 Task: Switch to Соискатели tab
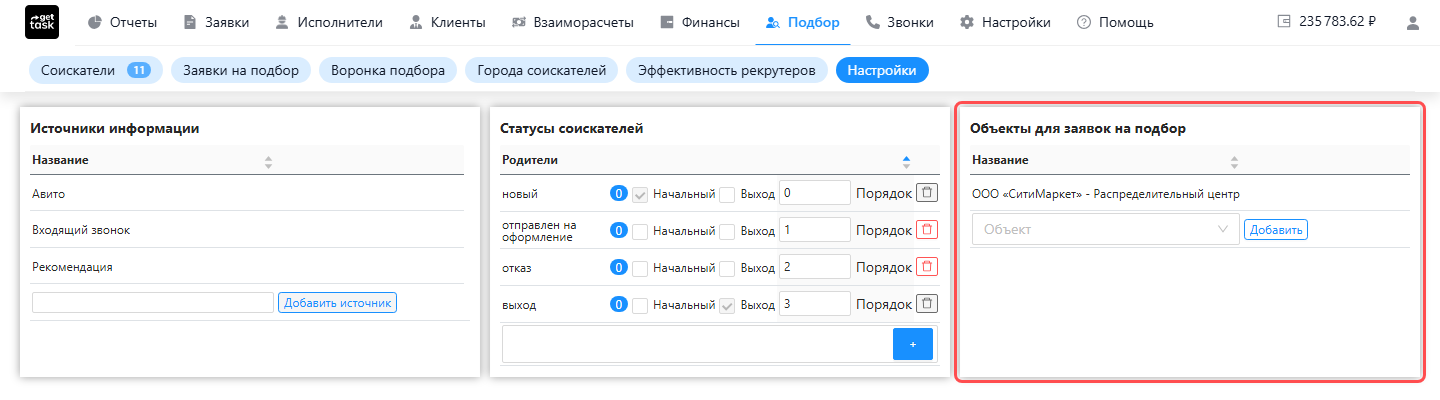[x=96, y=70]
